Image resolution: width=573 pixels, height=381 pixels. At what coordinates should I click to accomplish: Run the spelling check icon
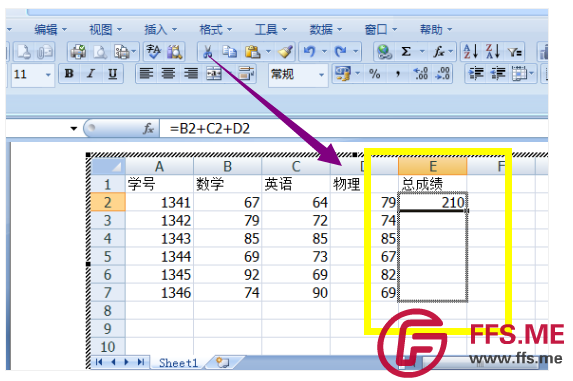tap(153, 52)
